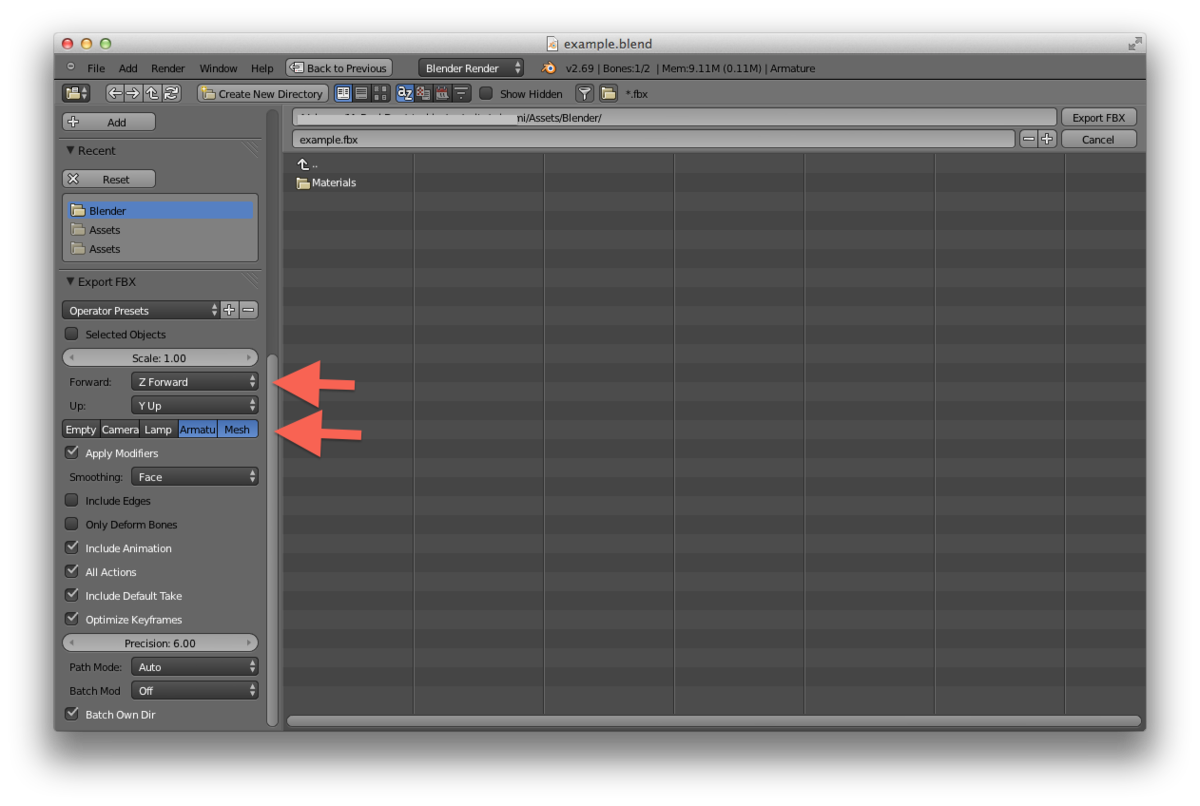1200x806 pixels.
Task: Open the Render menu
Action: pyautogui.click(x=168, y=68)
